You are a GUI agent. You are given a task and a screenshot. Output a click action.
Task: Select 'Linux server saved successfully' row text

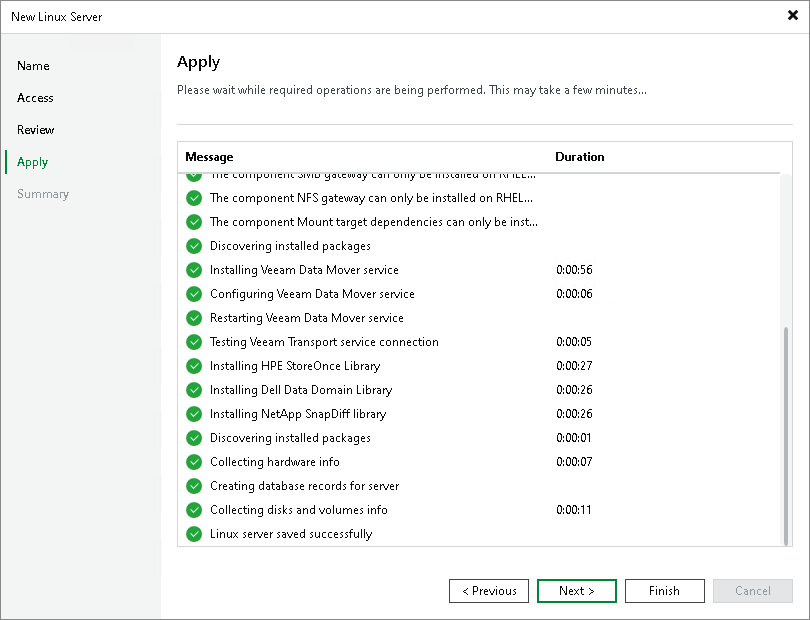click(291, 534)
